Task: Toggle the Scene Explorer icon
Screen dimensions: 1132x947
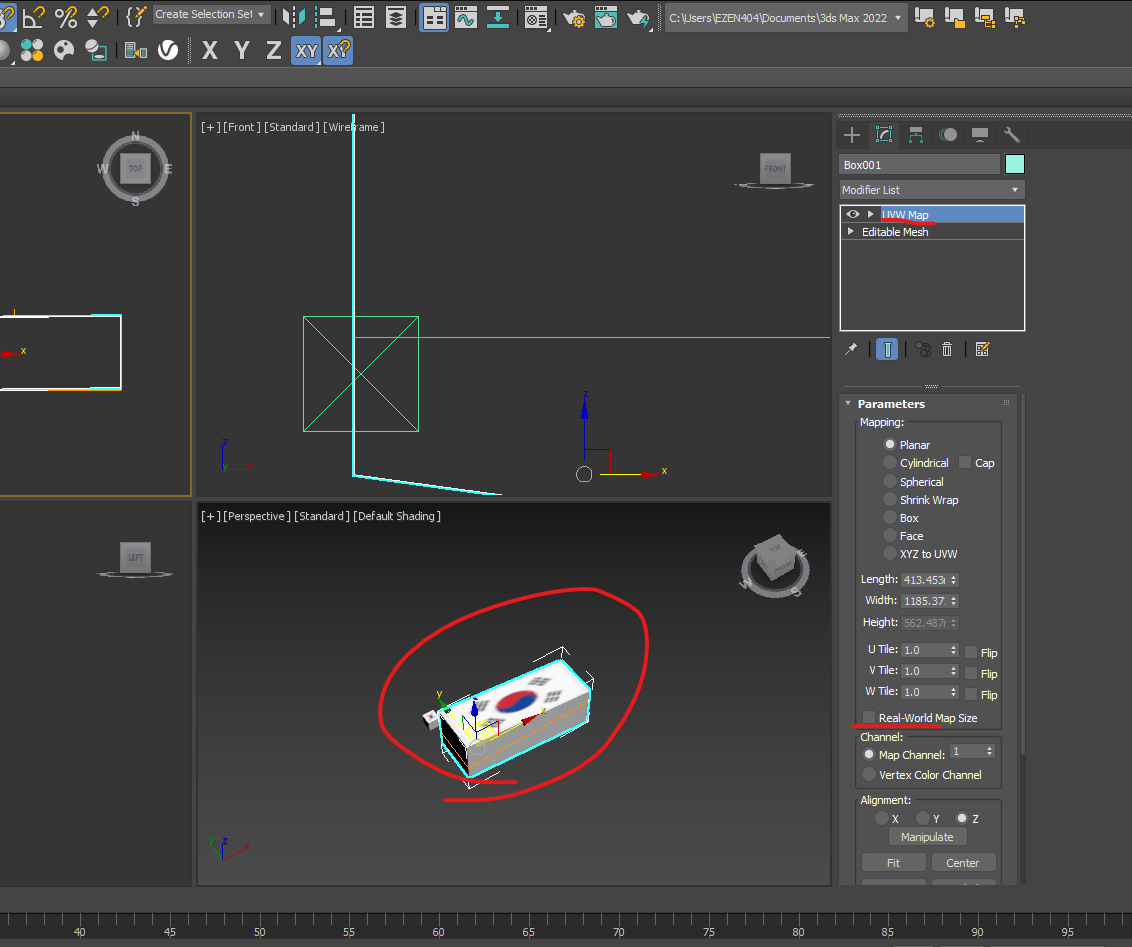Action: click(x=364, y=17)
